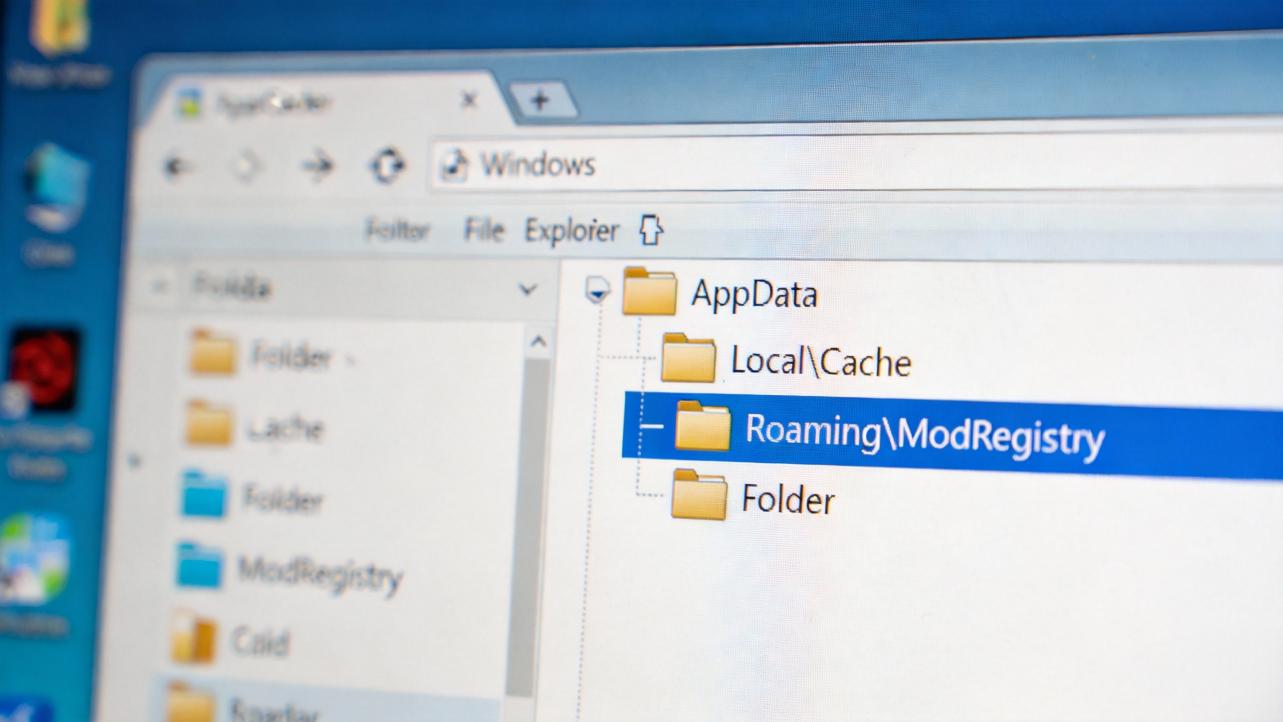Open the File menu

coord(484,231)
